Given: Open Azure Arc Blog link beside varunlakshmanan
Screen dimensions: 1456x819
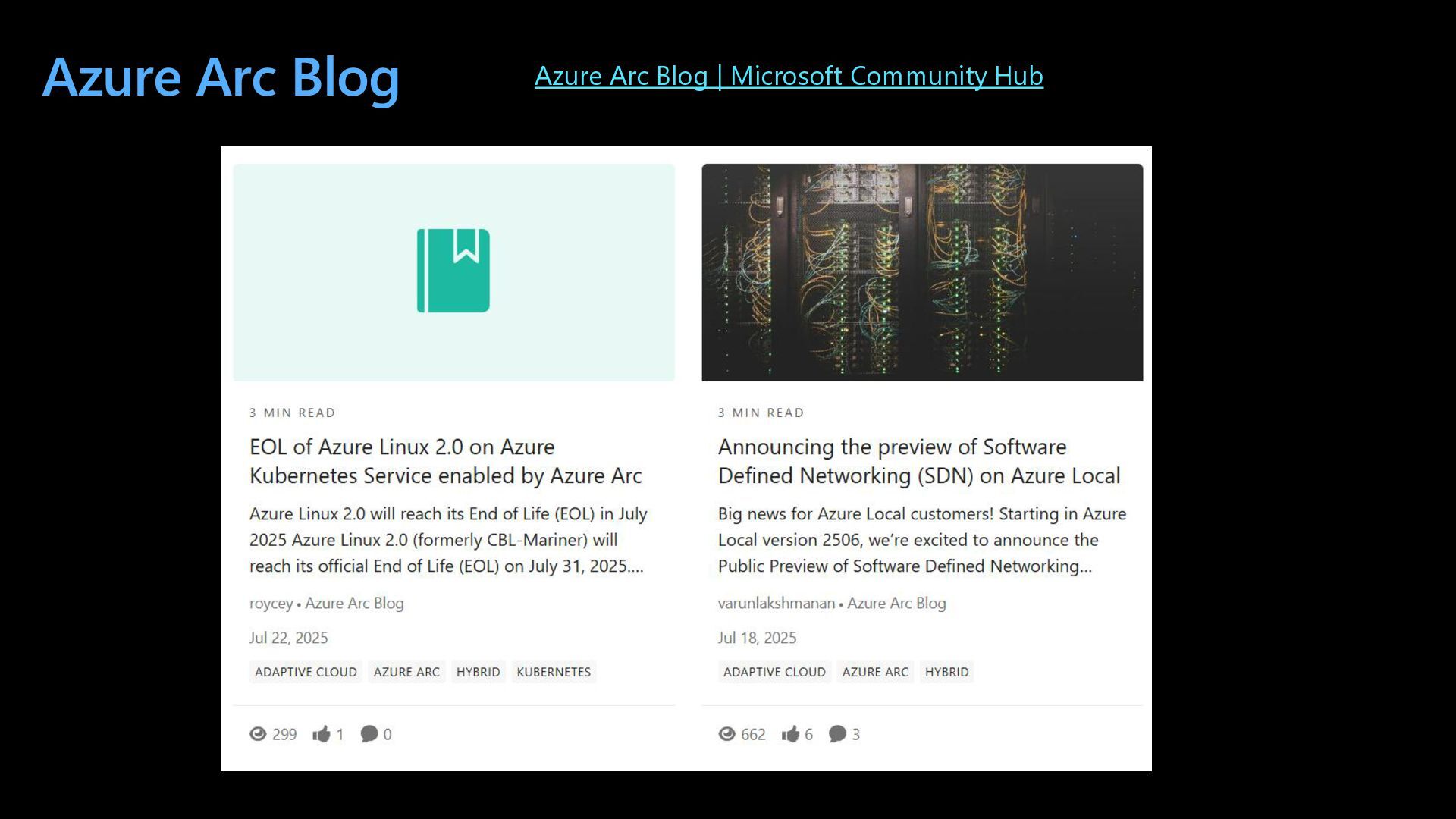Looking at the screenshot, I should point(896,604).
